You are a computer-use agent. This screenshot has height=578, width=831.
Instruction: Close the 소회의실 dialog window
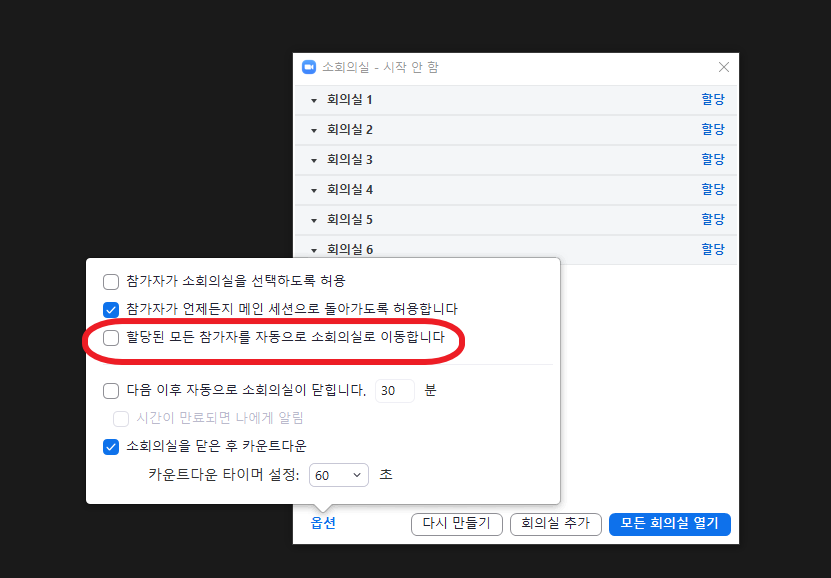click(x=723, y=67)
